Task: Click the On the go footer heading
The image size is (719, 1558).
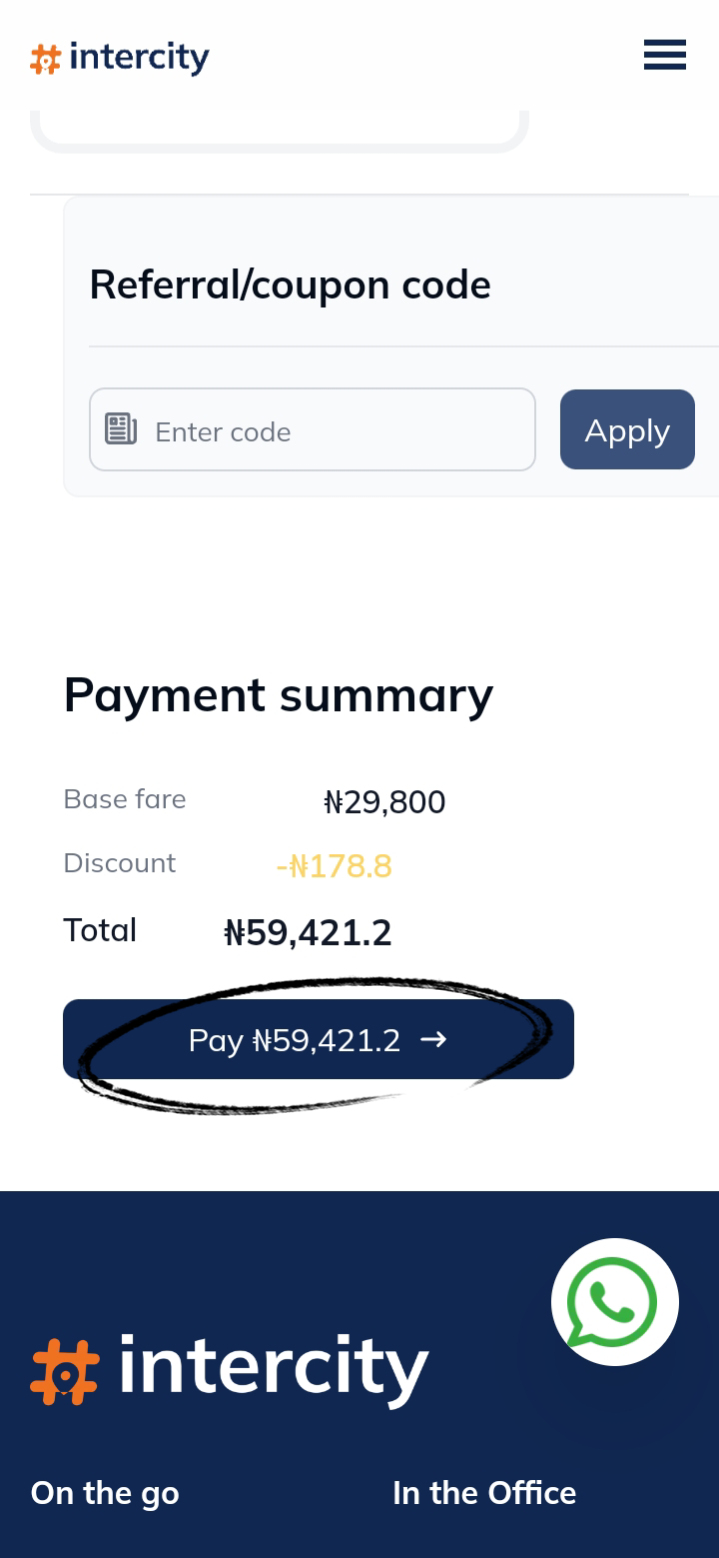Action: coord(105,1493)
